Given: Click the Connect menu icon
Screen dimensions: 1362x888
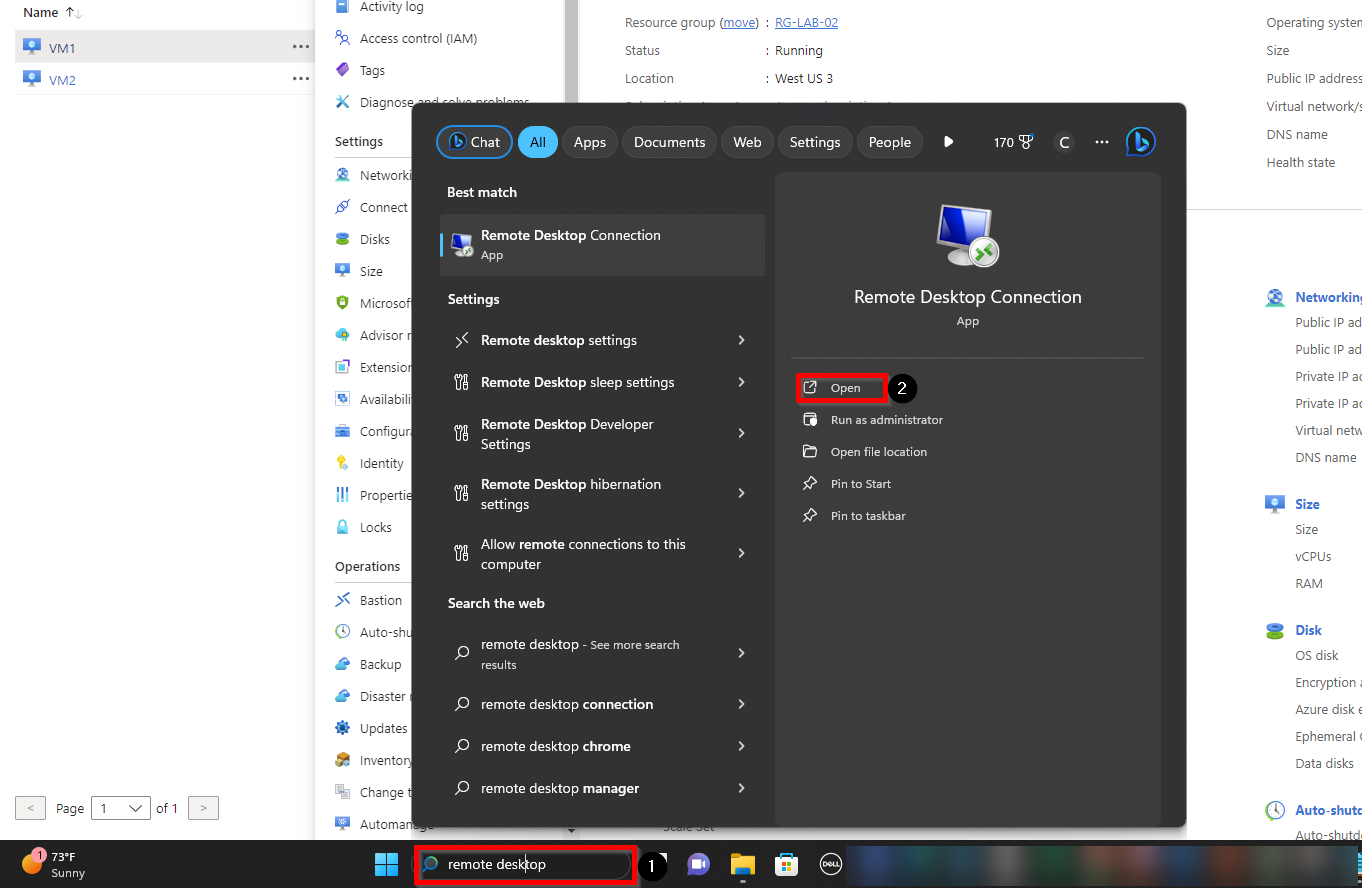Looking at the screenshot, I should coord(342,207).
